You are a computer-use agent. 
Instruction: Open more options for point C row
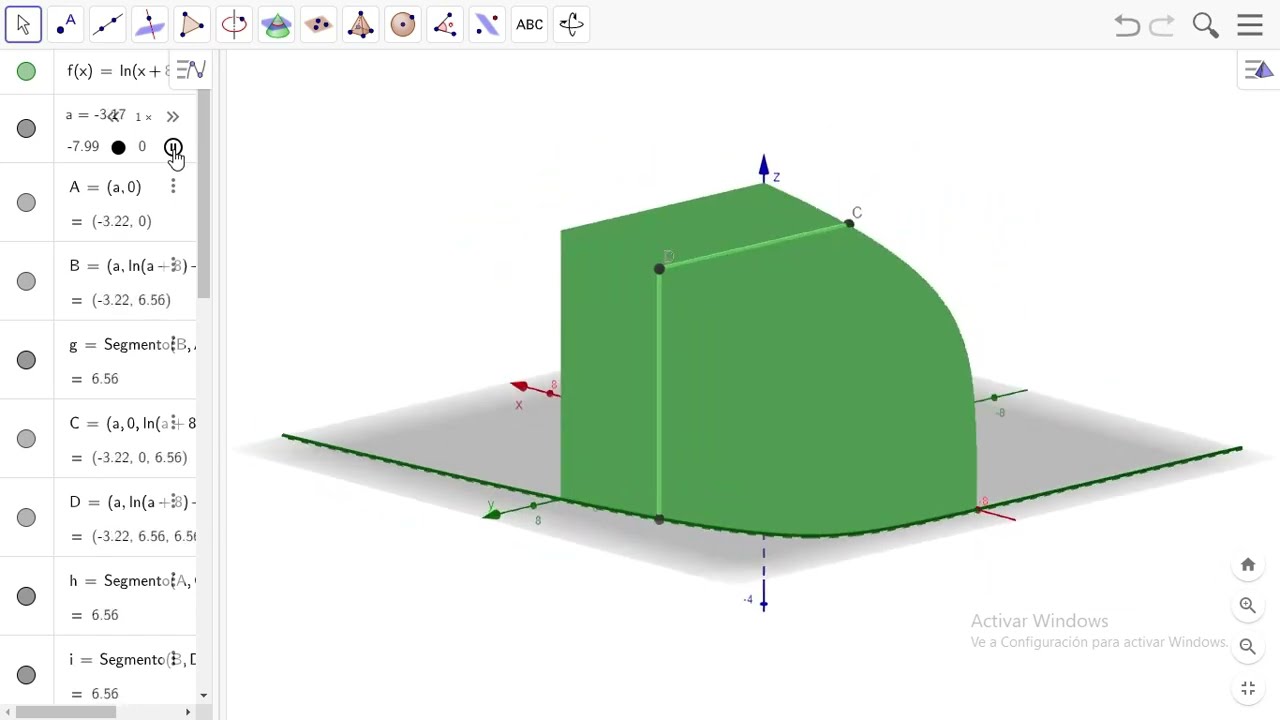pyautogui.click(x=173, y=423)
